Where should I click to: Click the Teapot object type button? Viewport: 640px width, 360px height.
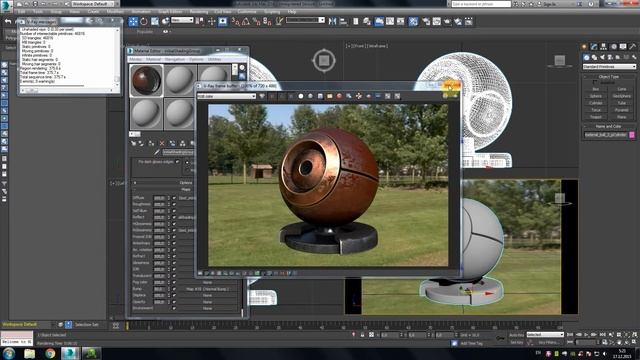596,117
